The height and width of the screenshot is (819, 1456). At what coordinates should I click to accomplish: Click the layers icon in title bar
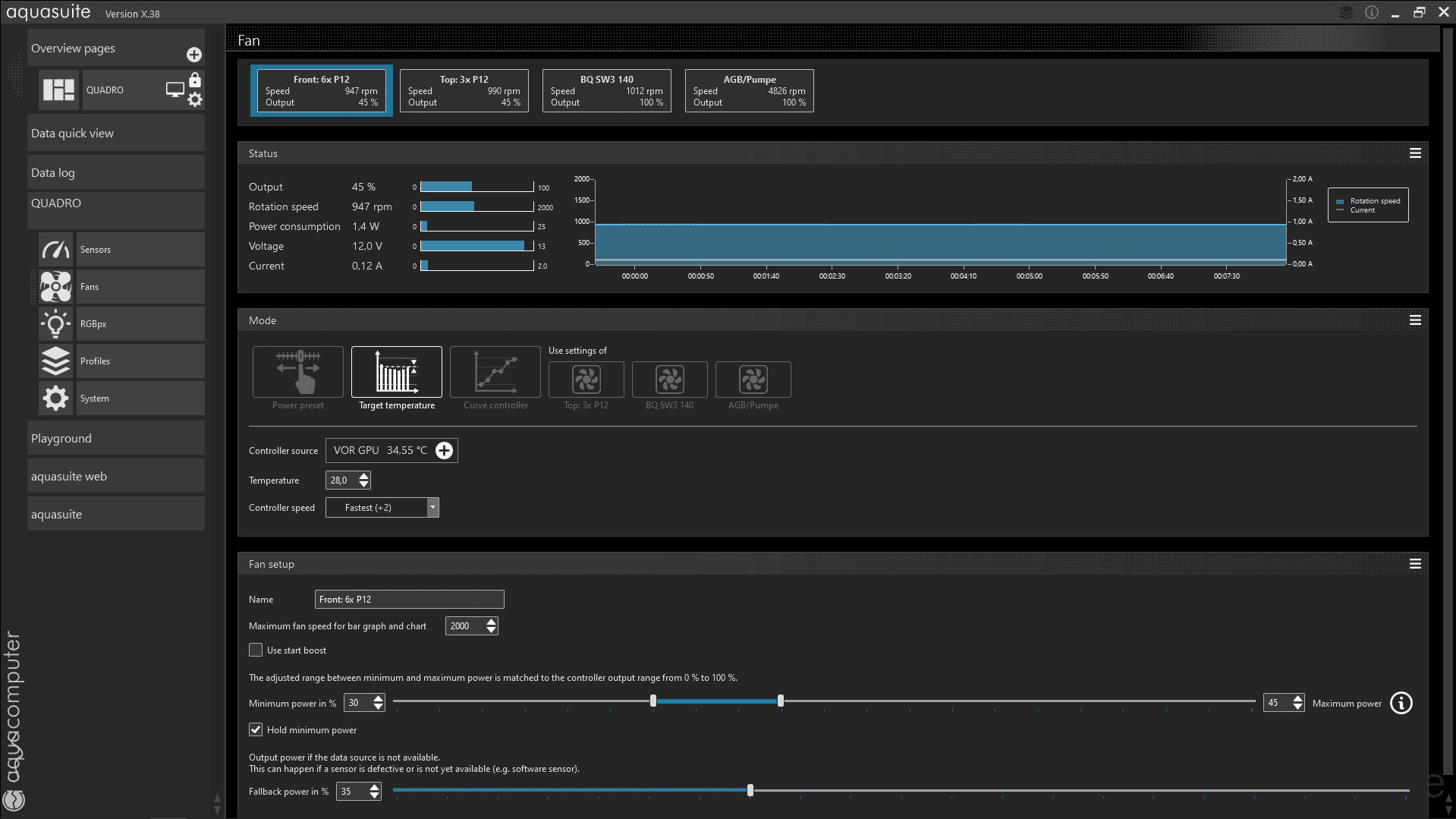point(1347,12)
